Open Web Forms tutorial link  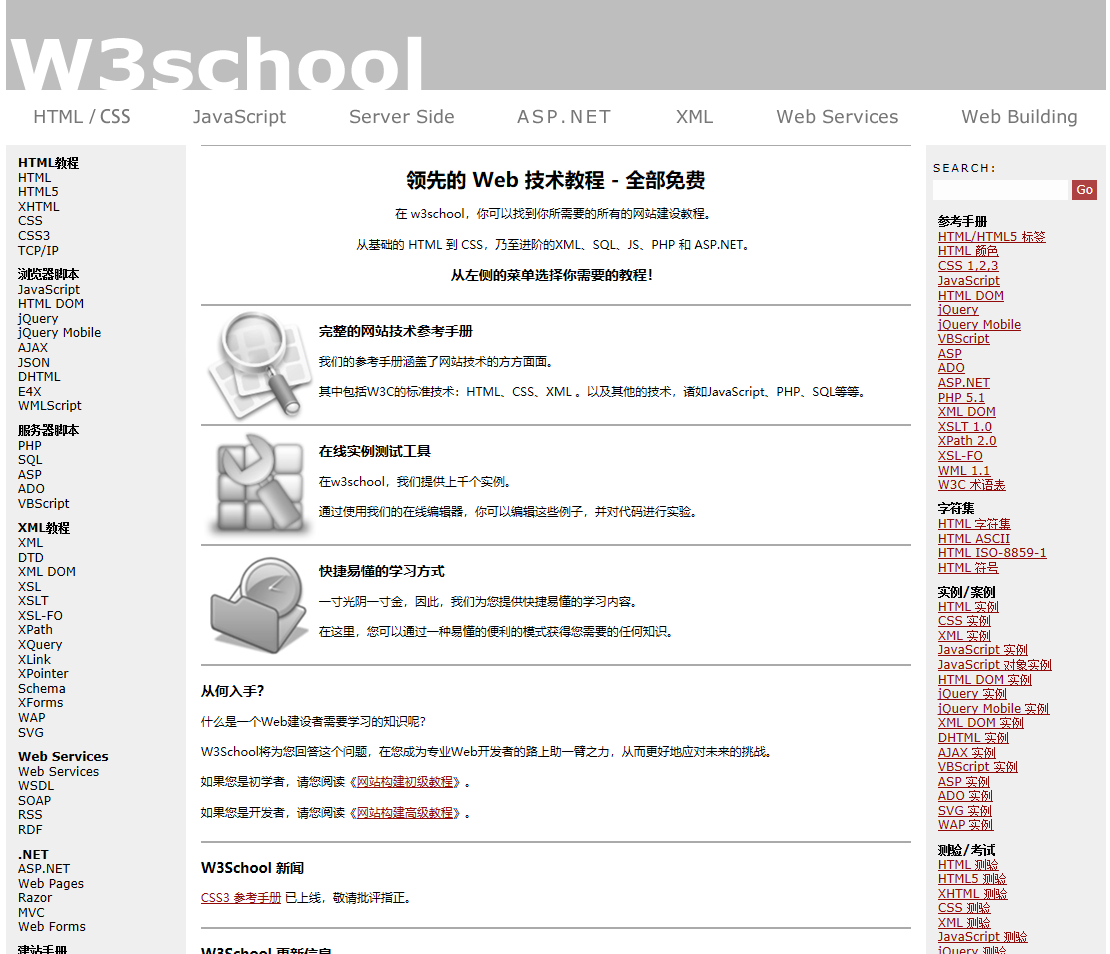(x=52, y=926)
